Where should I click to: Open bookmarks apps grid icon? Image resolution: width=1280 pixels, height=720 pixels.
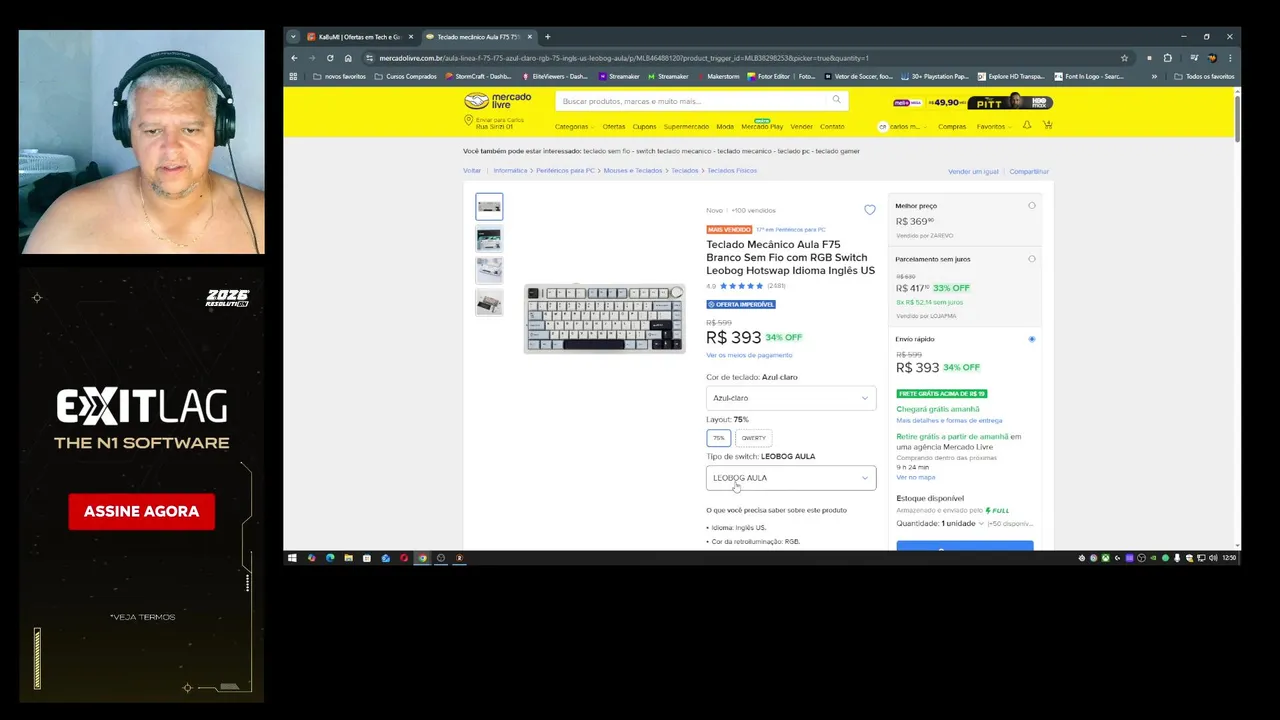pos(291,76)
